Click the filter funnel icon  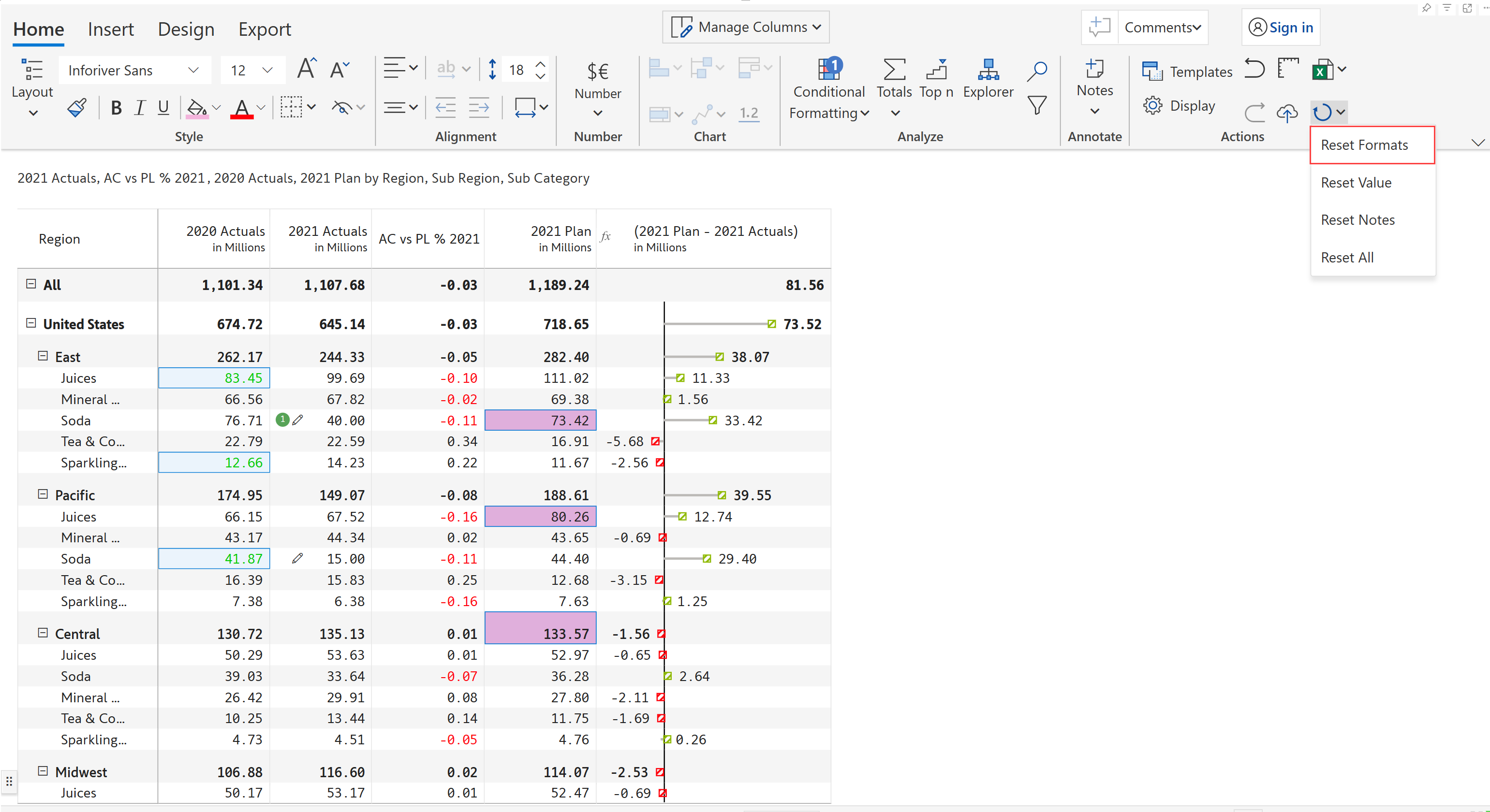coord(1037,105)
